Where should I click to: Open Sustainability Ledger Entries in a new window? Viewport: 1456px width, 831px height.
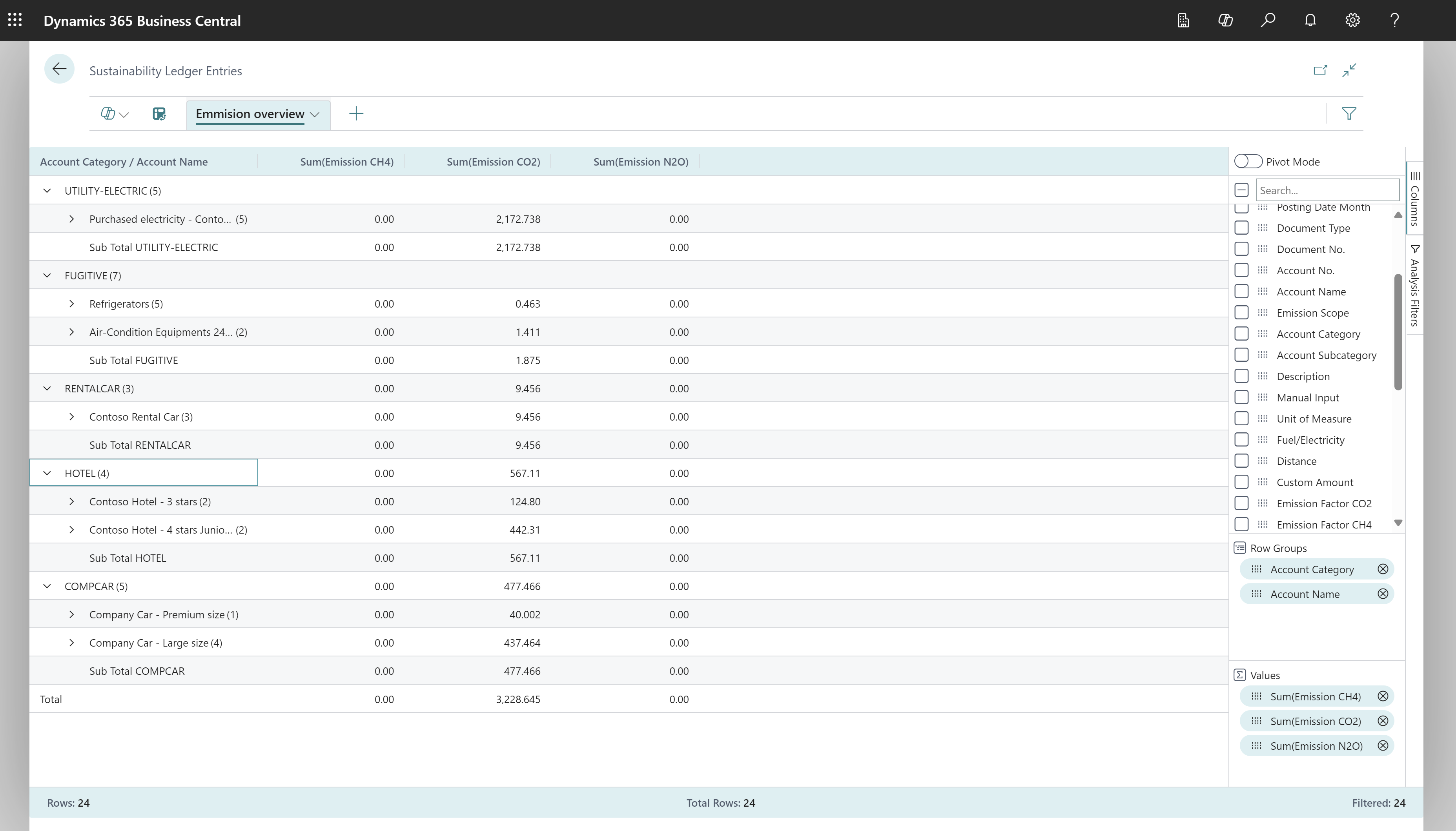coord(1321,69)
